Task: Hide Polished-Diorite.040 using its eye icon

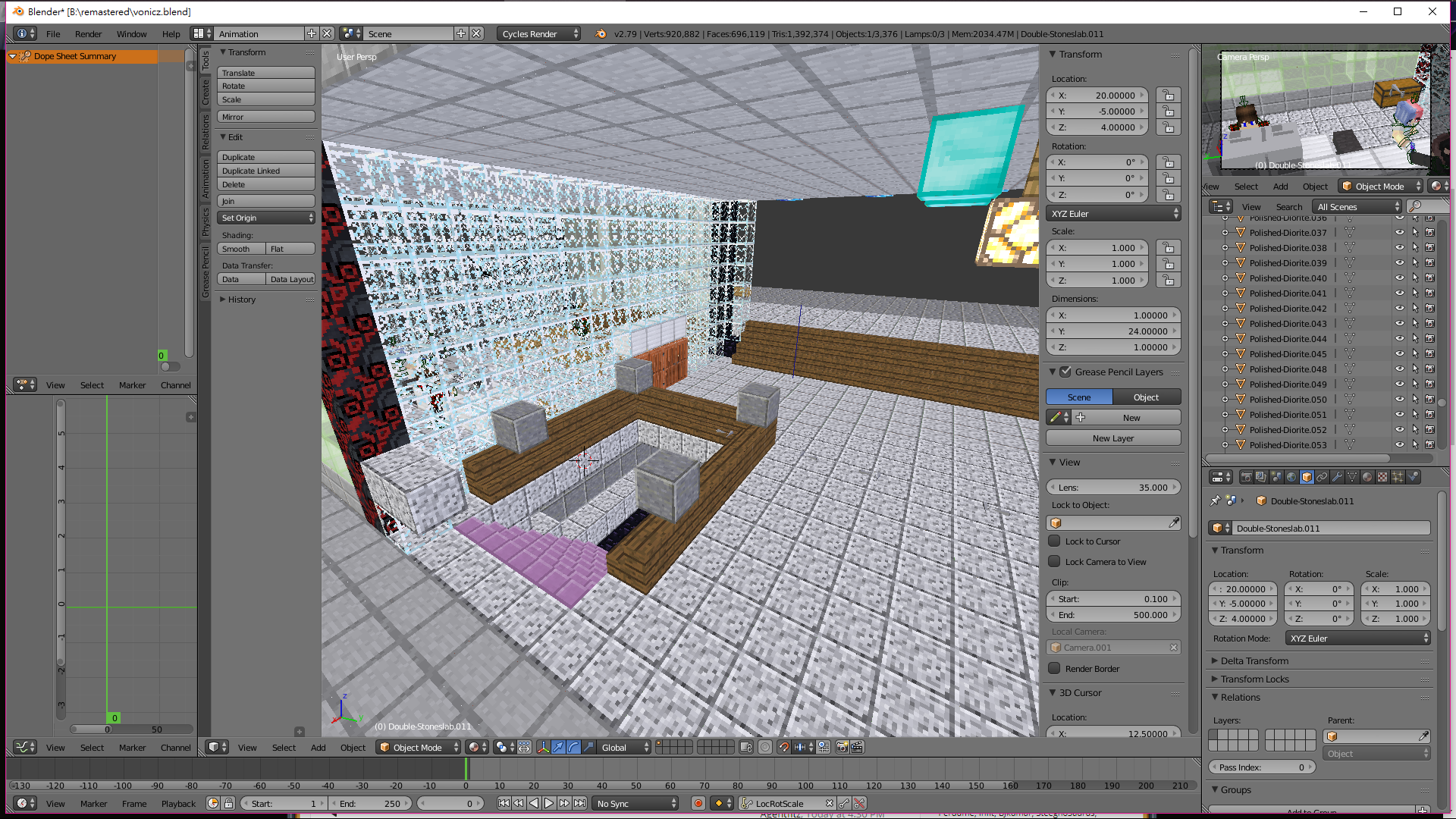Action: 1400,278
